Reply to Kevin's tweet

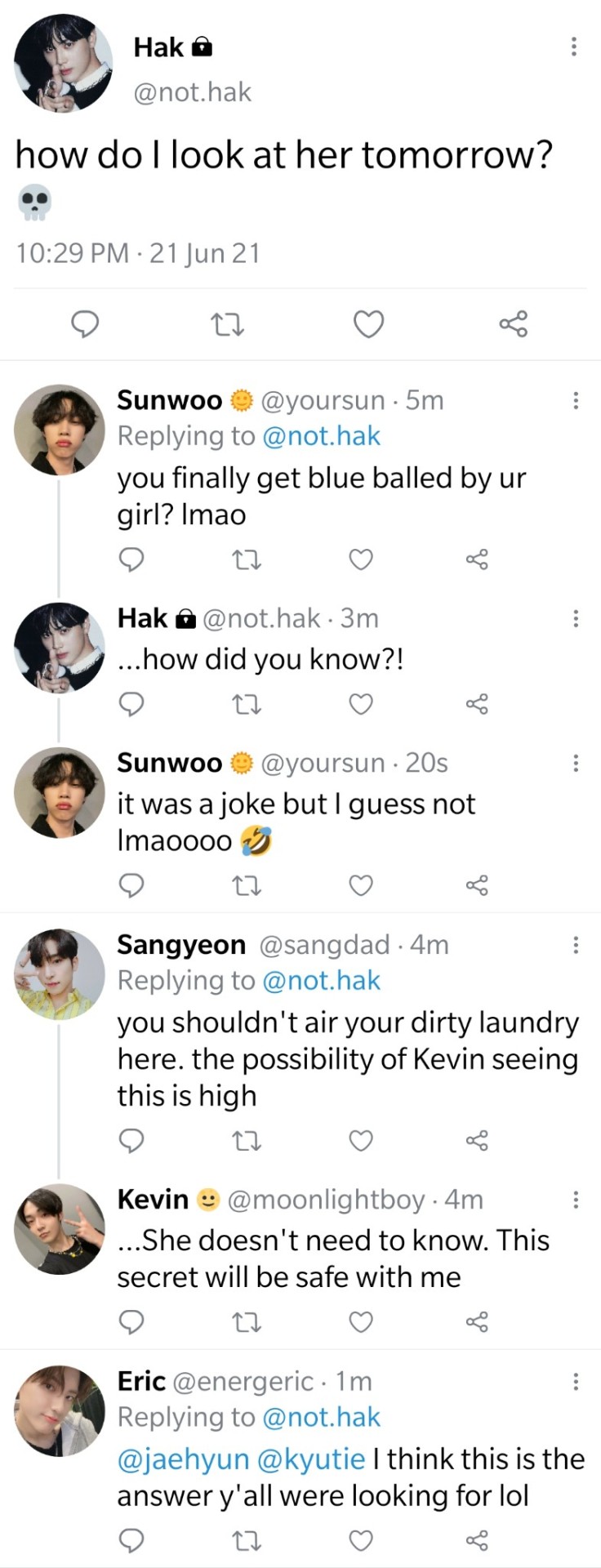point(131,1321)
